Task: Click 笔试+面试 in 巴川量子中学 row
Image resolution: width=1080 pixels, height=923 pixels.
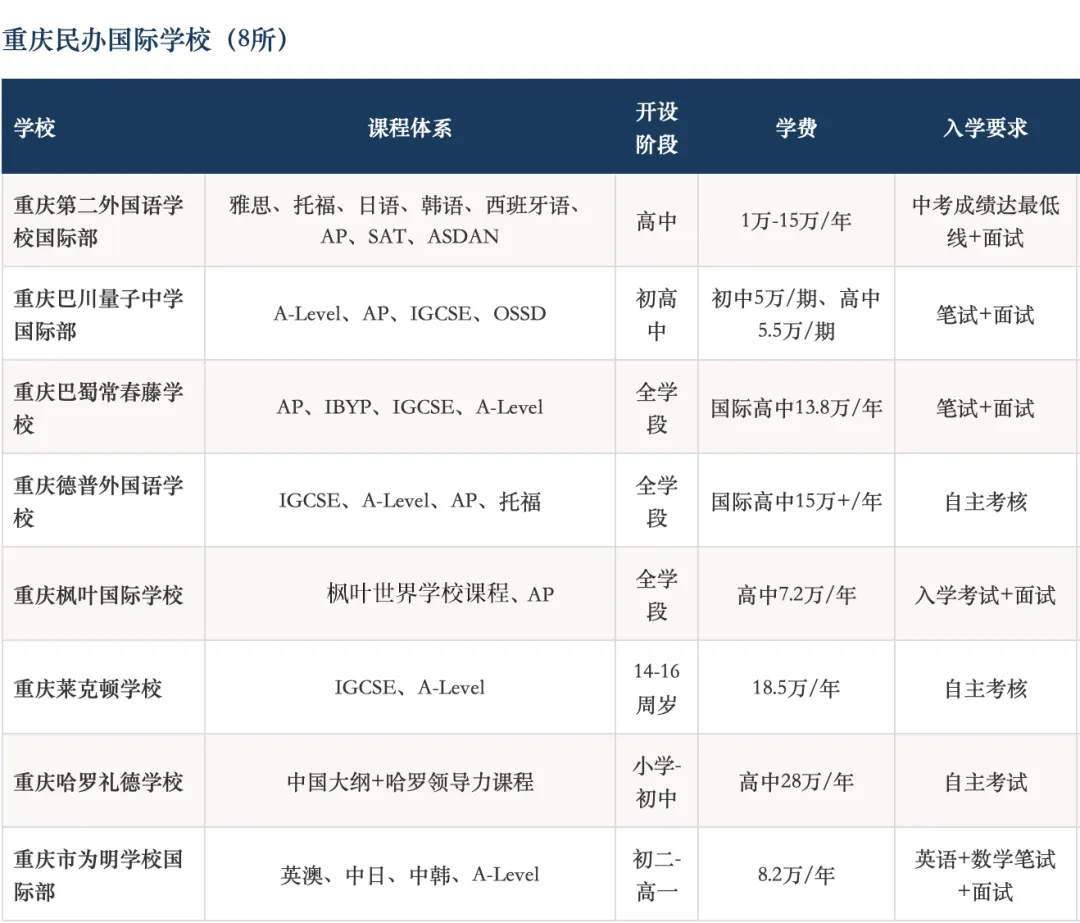Action: coord(986,315)
